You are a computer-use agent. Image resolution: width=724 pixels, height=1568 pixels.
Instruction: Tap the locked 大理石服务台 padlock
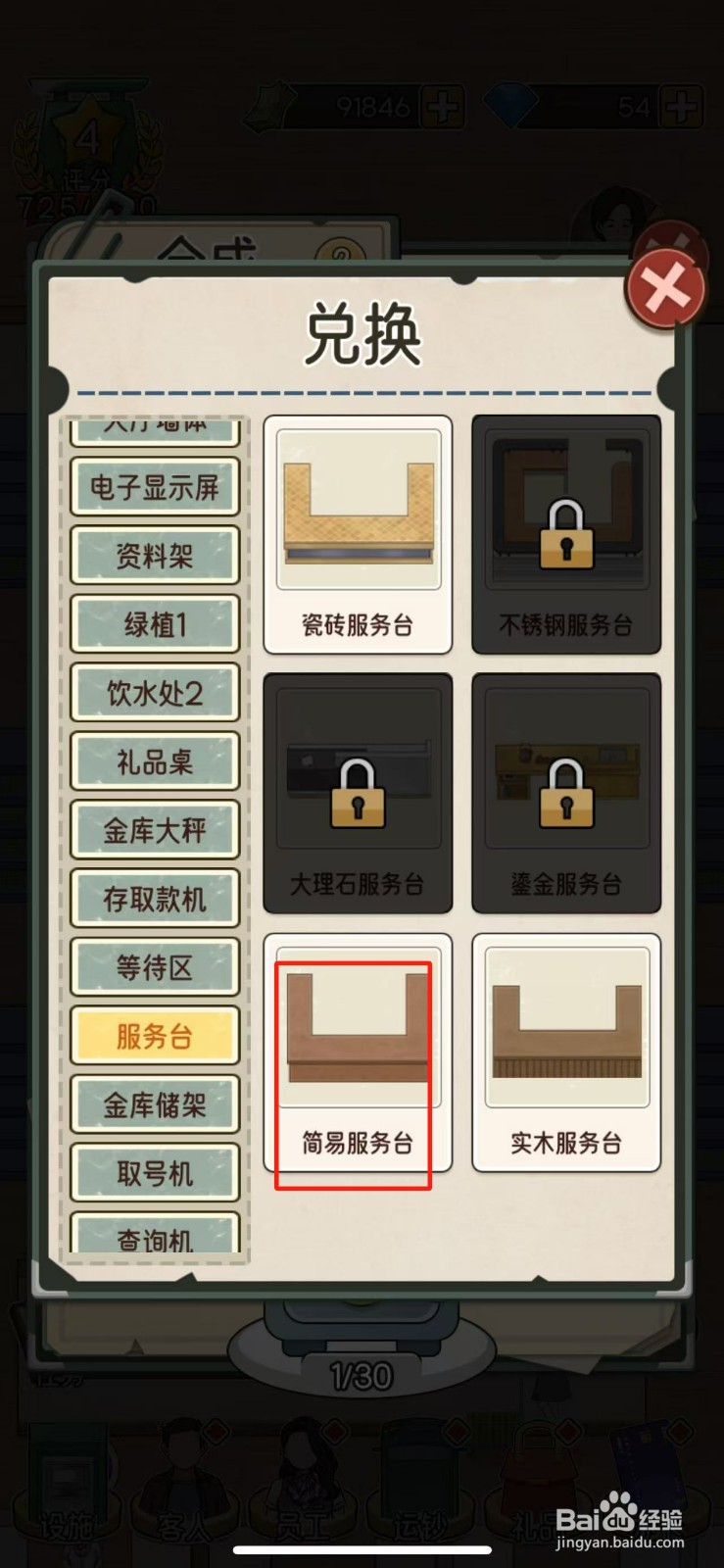[358, 793]
